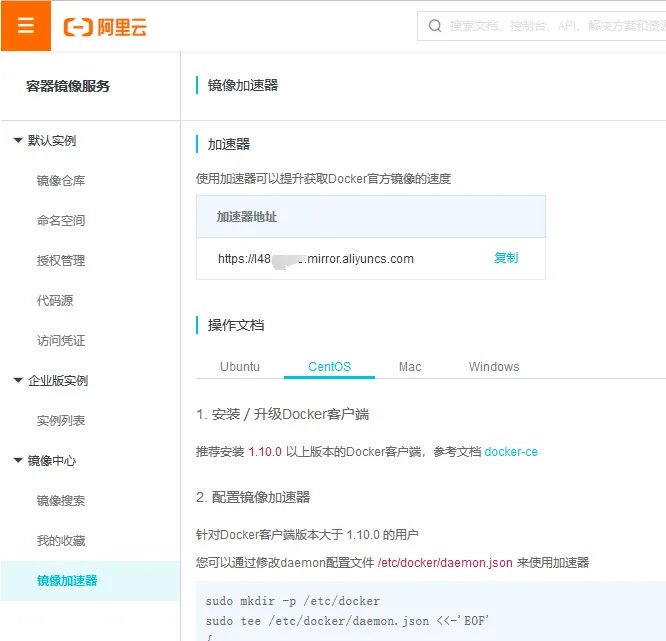666x641 pixels.
Task: Select 镜像加速器 in the sidebar
Action: click(x=90, y=580)
